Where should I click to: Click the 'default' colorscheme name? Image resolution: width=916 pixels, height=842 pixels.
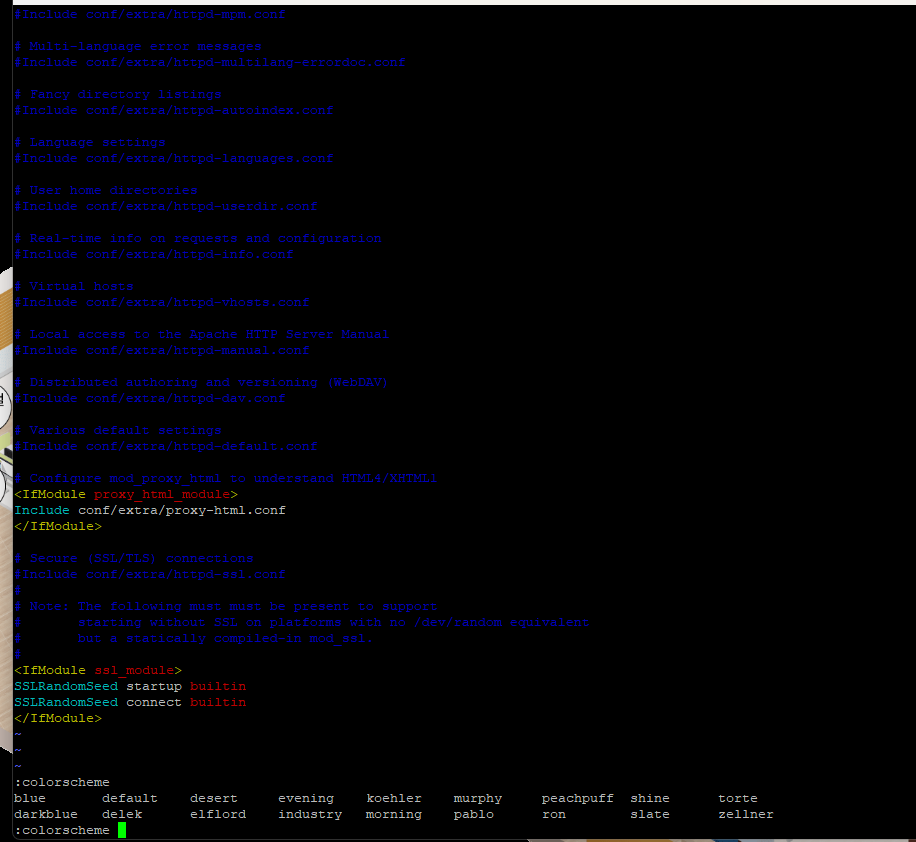pos(130,798)
